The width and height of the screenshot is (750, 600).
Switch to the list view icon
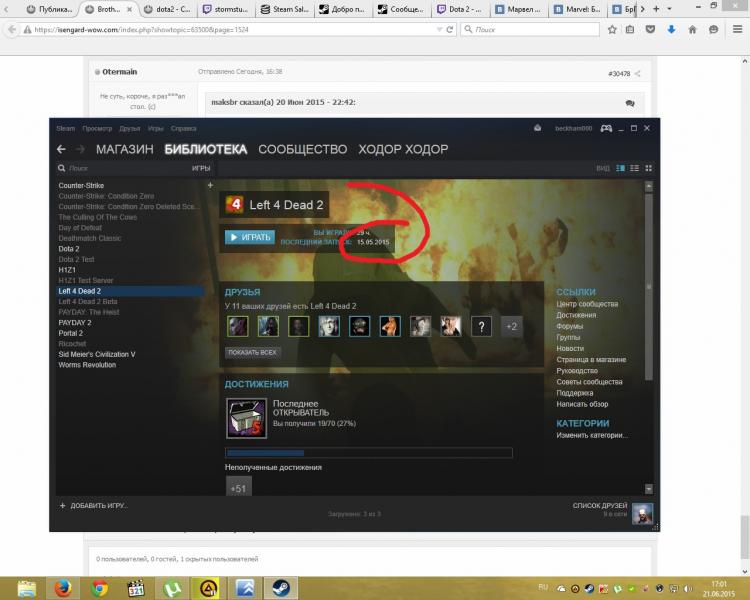pos(634,168)
